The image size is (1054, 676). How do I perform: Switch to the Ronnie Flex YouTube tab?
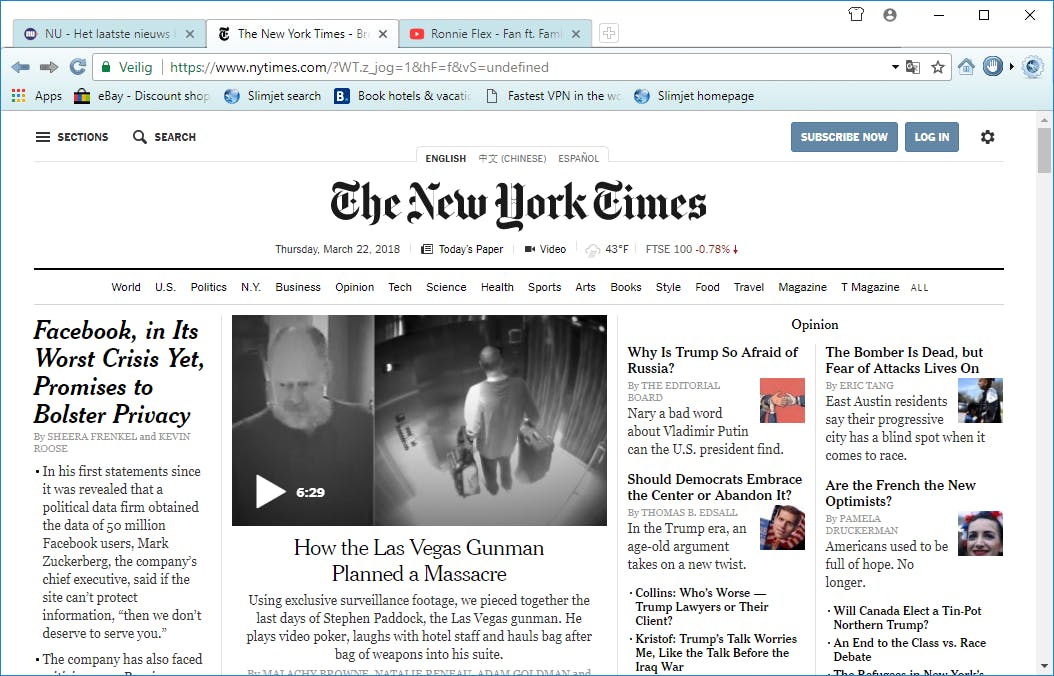495,34
